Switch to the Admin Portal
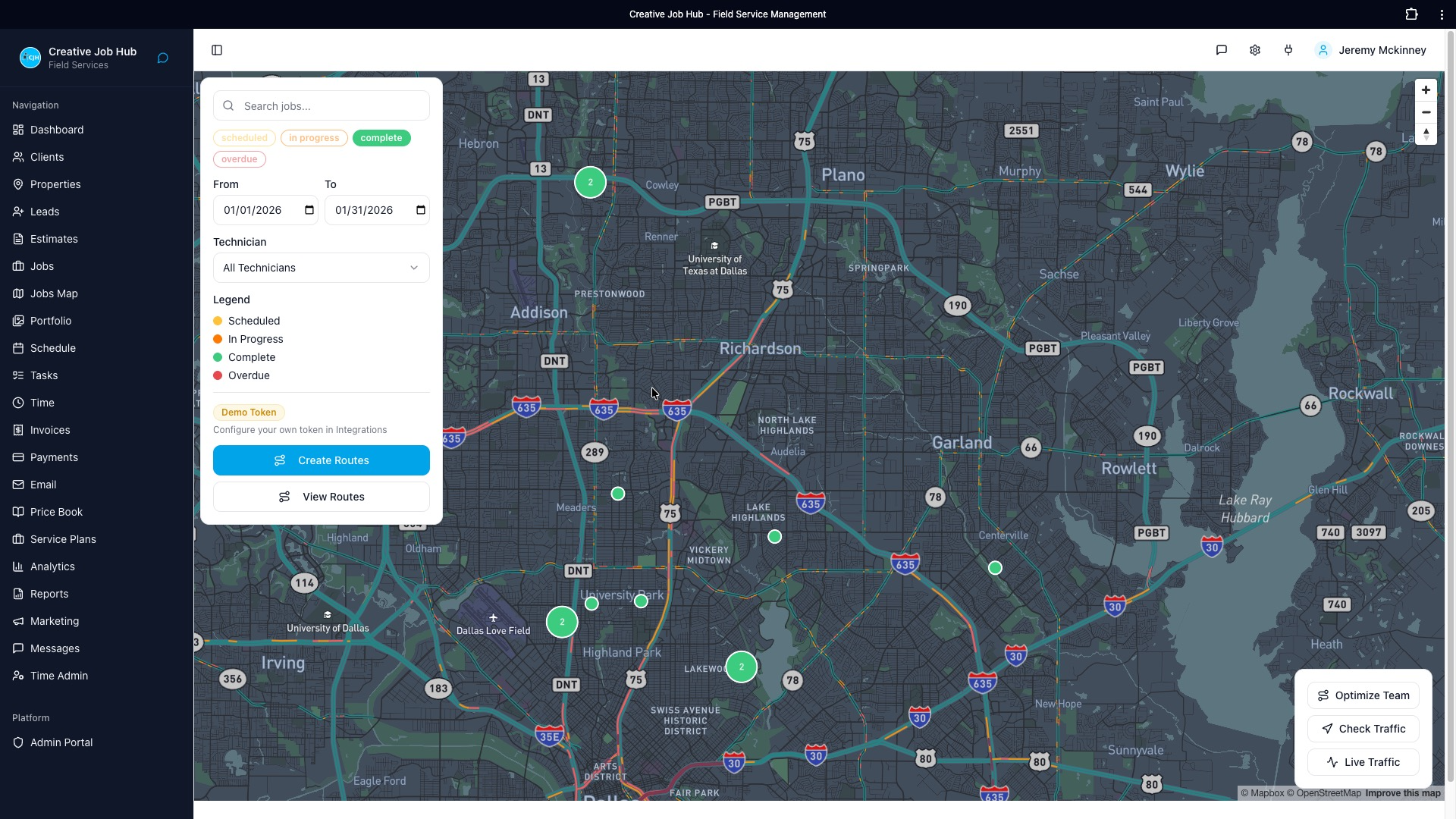The height and width of the screenshot is (819, 1456). [61, 742]
